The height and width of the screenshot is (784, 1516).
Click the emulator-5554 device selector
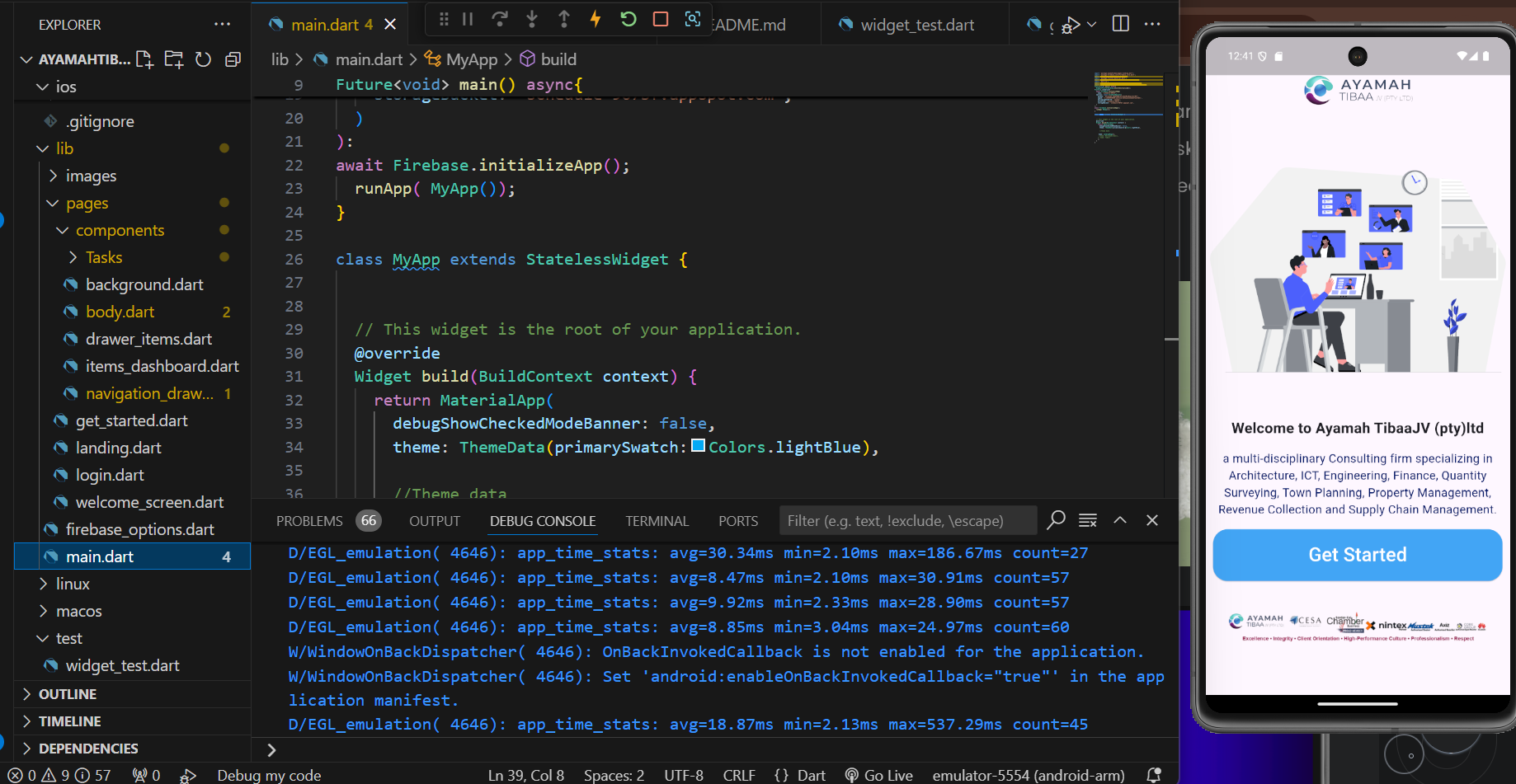pos(1029,775)
